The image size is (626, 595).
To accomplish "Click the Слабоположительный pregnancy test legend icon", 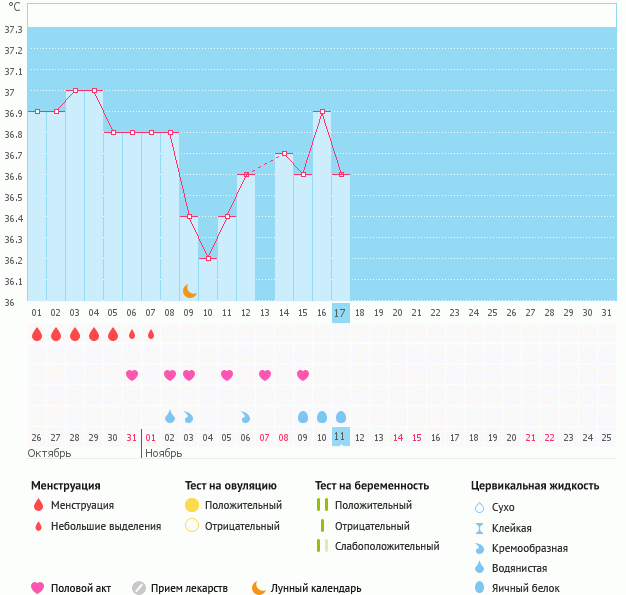I will pyautogui.click(x=321, y=546).
